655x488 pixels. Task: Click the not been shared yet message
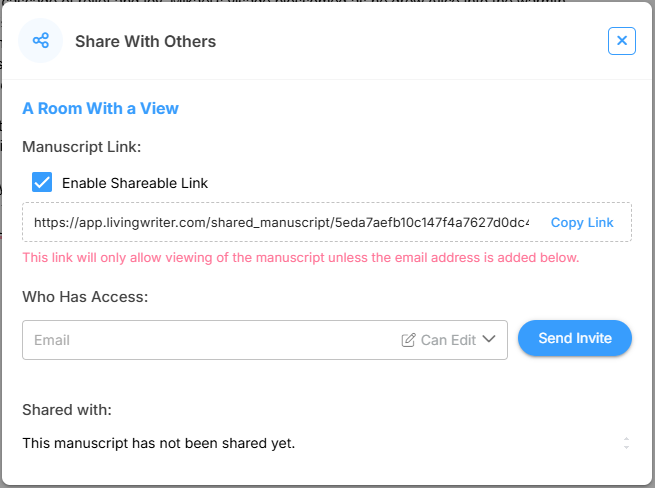pyautogui.click(x=159, y=442)
